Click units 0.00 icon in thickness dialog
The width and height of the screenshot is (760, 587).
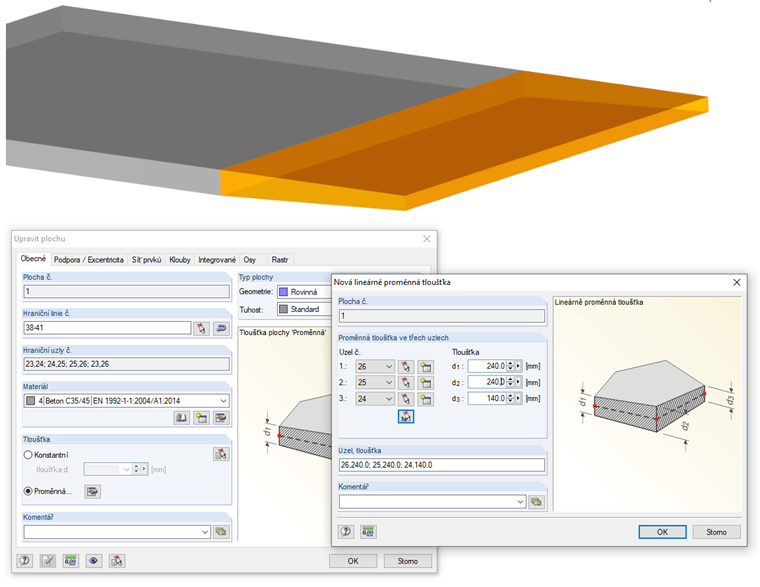pos(368,531)
